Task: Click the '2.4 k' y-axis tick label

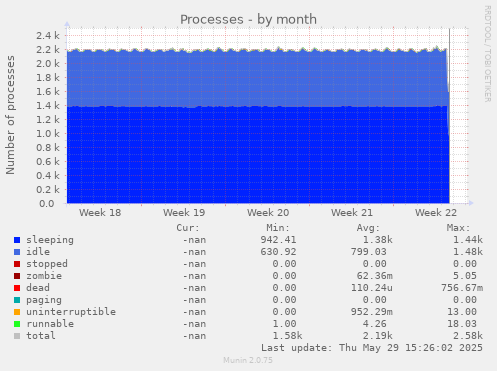Action: click(48, 36)
